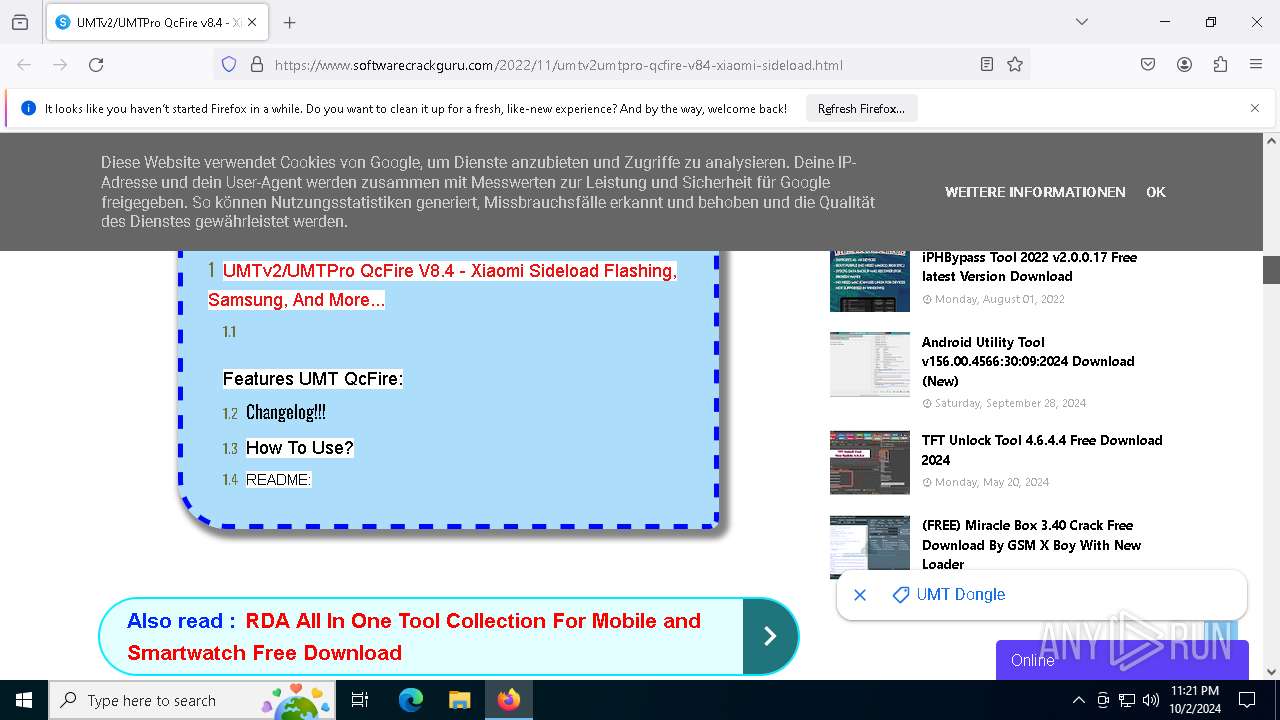1280x720 pixels.
Task: Go forward to next page
Action: (60, 64)
